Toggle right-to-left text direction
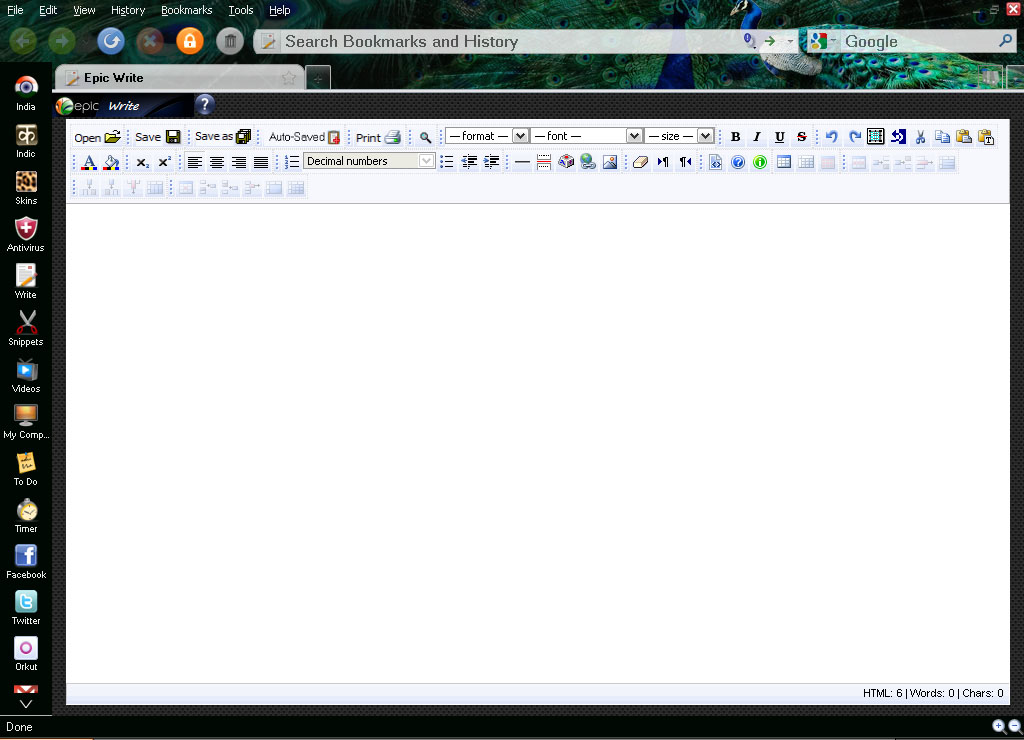The width and height of the screenshot is (1024, 740). [x=685, y=161]
